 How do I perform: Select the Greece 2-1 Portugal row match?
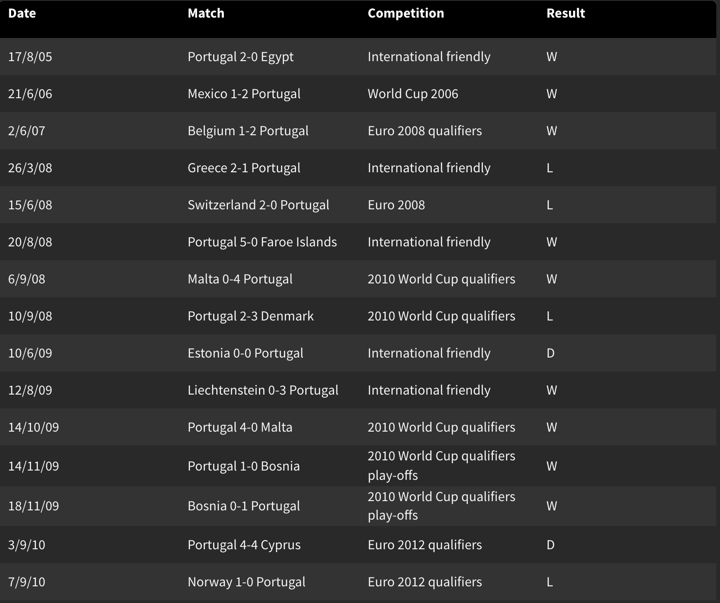pyautogui.click(x=244, y=168)
